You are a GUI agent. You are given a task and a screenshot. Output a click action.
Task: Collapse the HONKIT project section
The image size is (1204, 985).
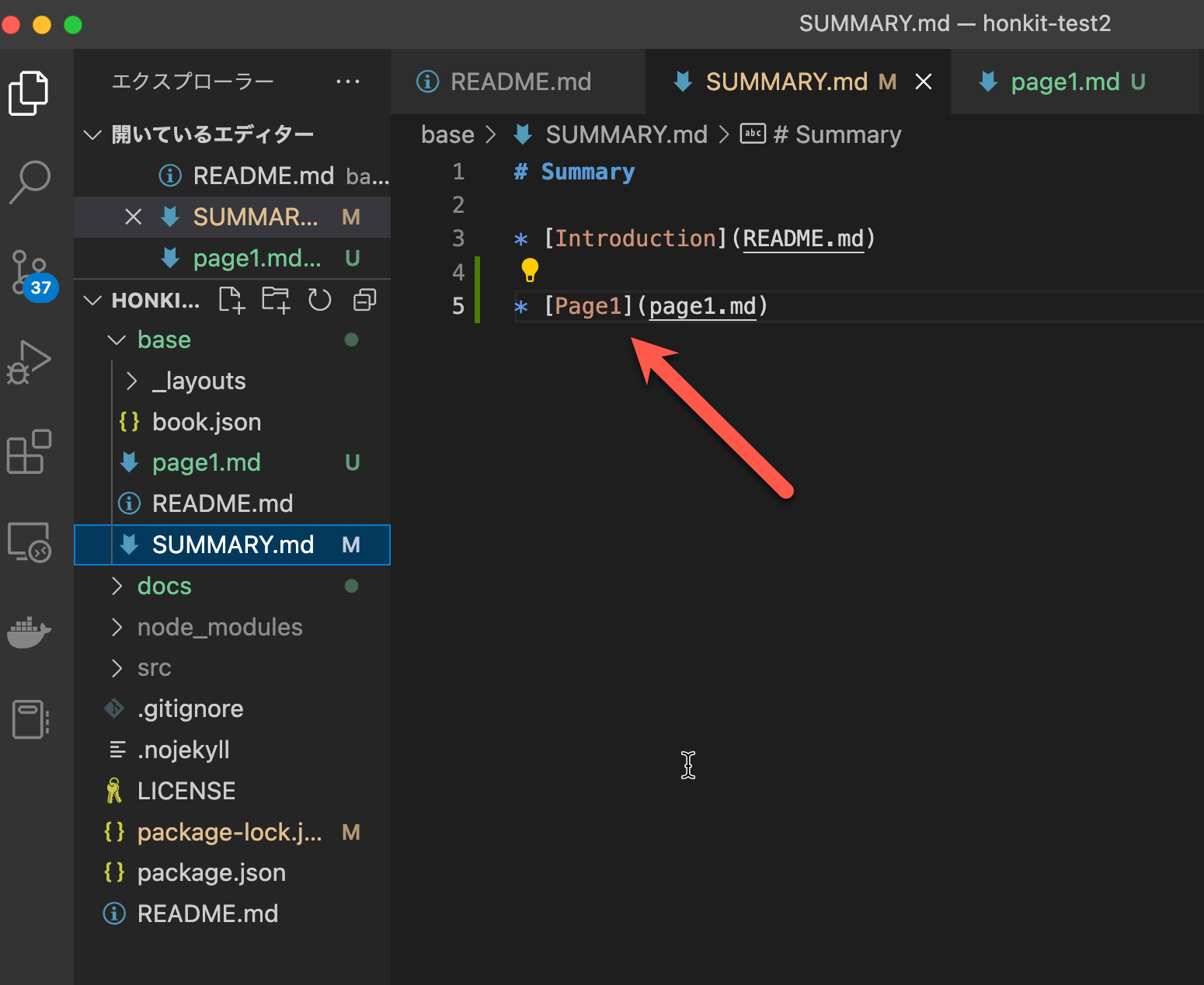pos(92,300)
